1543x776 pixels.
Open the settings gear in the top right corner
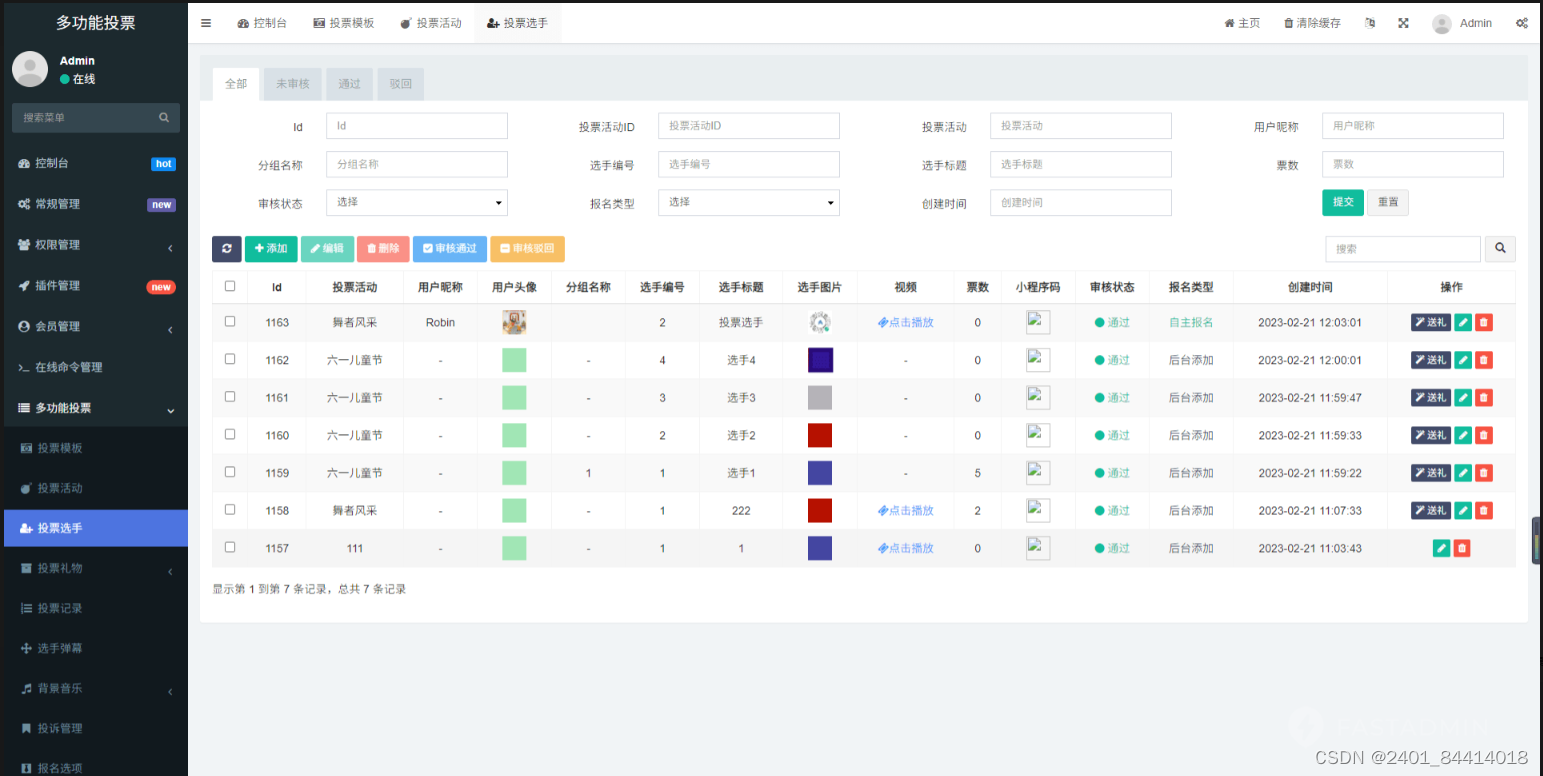pyautogui.click(x=1522, y=22)
